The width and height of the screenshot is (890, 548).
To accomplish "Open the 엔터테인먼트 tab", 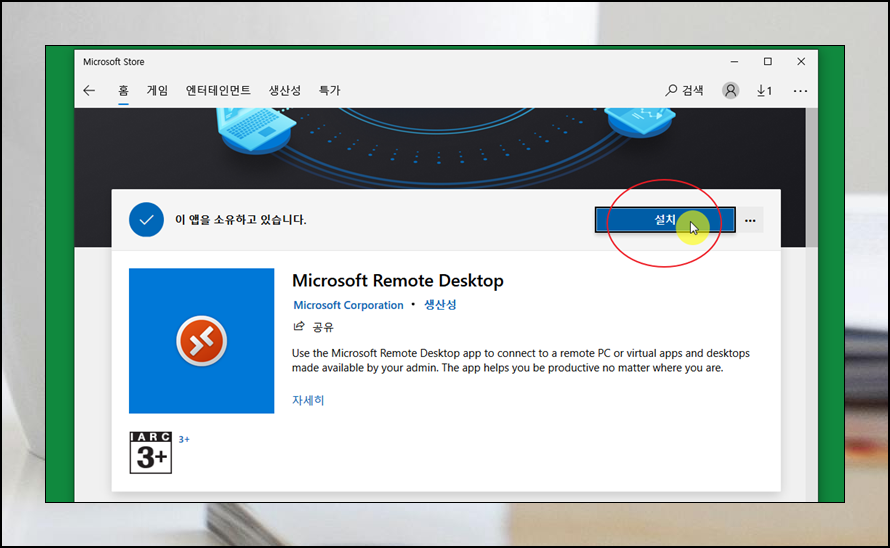I will click(x=218, y=90).
